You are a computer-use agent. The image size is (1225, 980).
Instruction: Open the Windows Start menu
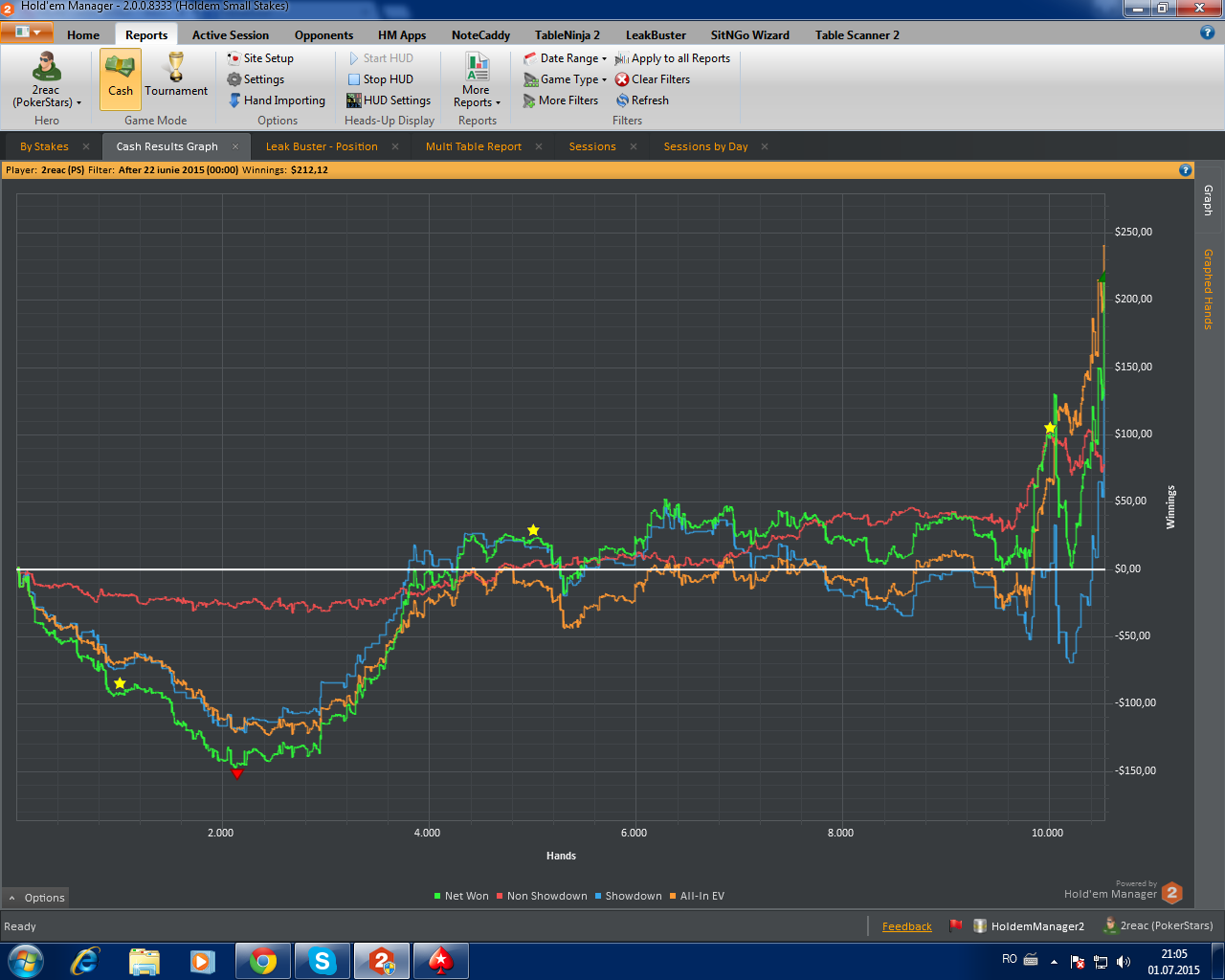pyautogui.click(x=25, y=961)
